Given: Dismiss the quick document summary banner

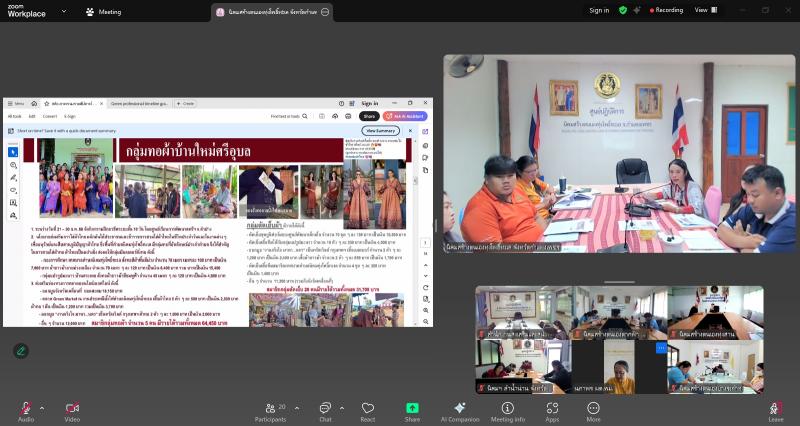Looking at the screenshot, I should click(410, 131).
